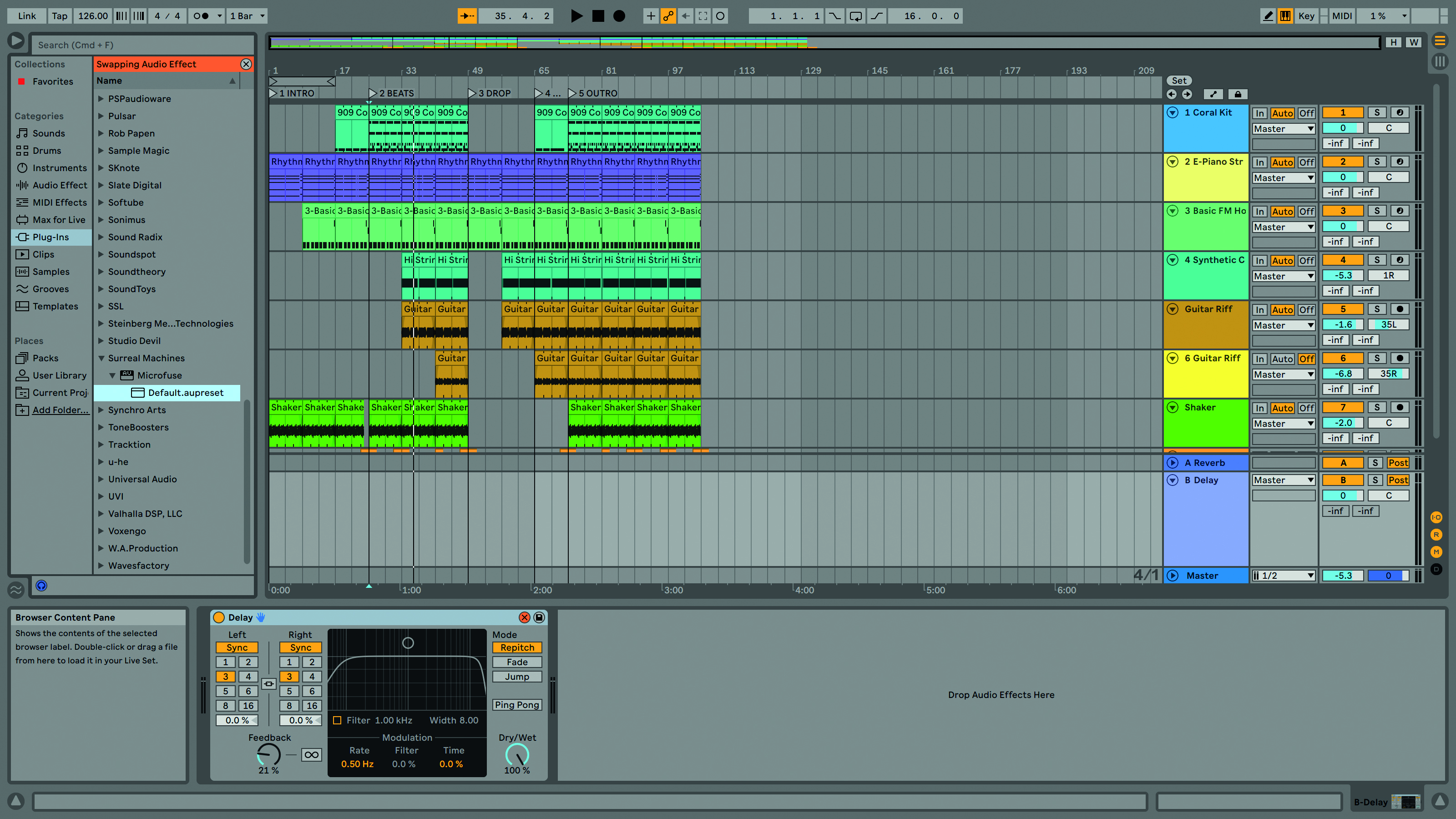The image size is (1456, 819).
Task: Adjust the Delay Feedback knob
Action: pyautogui.click(x=268, y=754)
